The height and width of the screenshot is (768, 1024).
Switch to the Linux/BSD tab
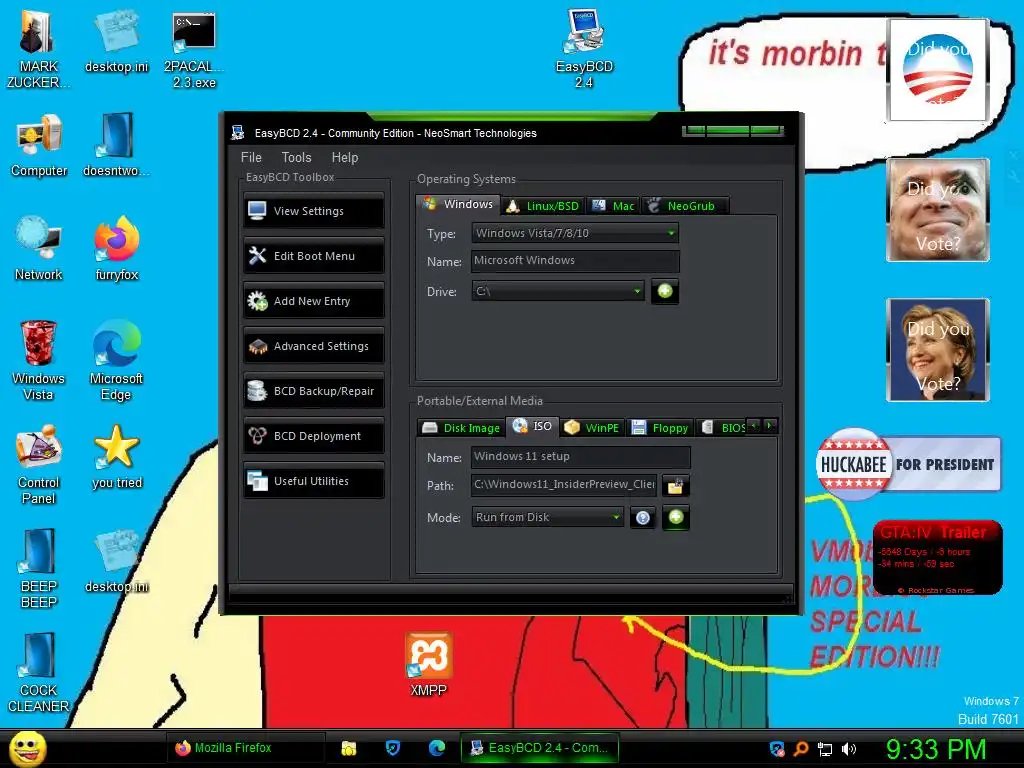click(543, 206)
